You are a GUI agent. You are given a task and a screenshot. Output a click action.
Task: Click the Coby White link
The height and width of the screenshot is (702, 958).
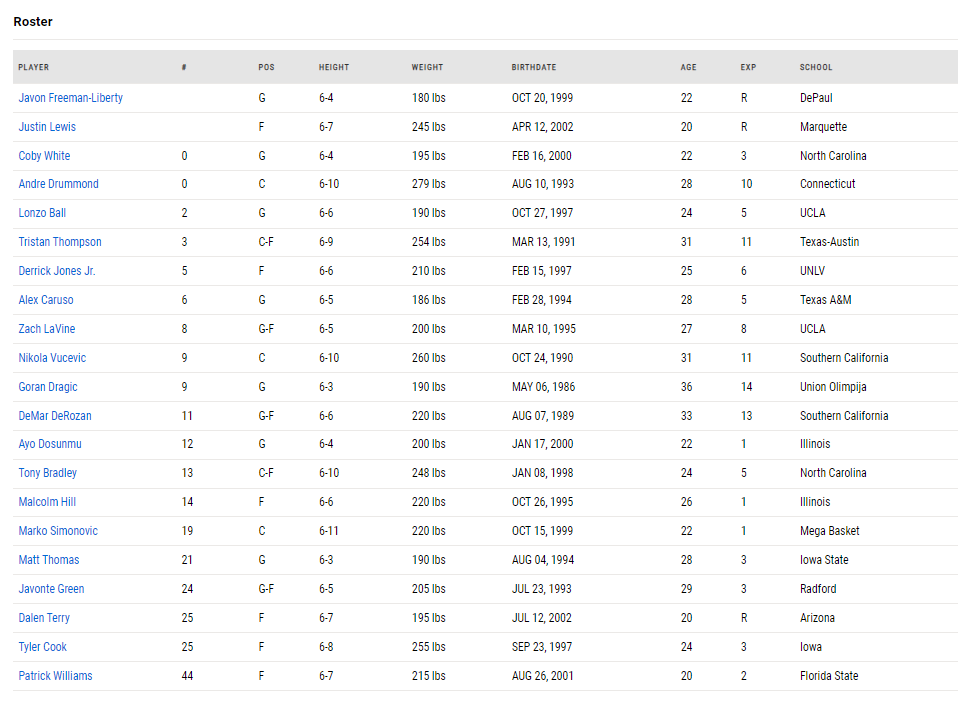coord(44,155)
